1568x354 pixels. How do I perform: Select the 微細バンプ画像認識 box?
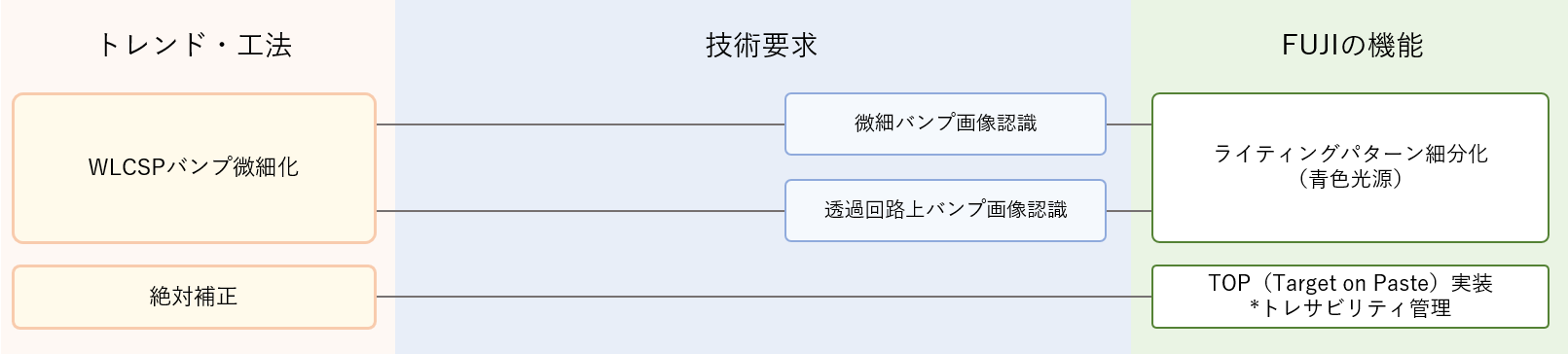[945, 124]
